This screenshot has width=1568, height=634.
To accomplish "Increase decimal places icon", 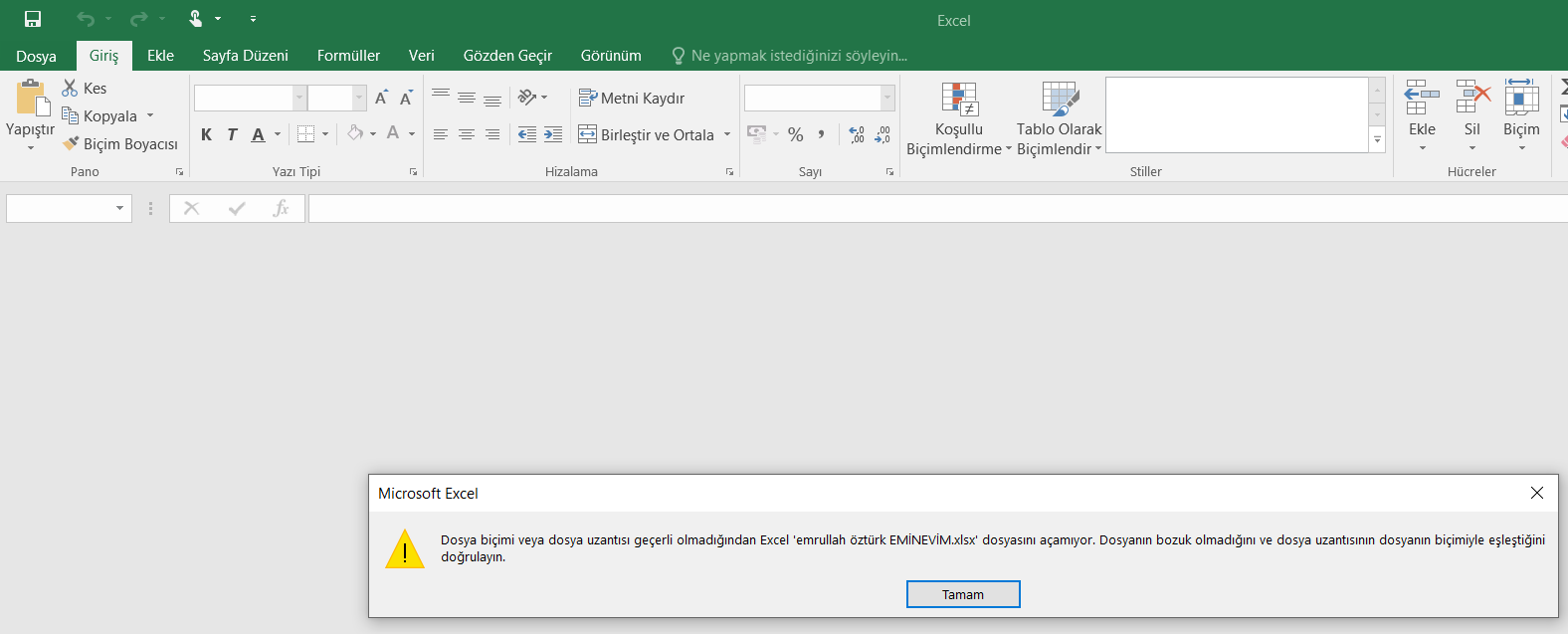I will pyautogui.click(x=857, y=134).
